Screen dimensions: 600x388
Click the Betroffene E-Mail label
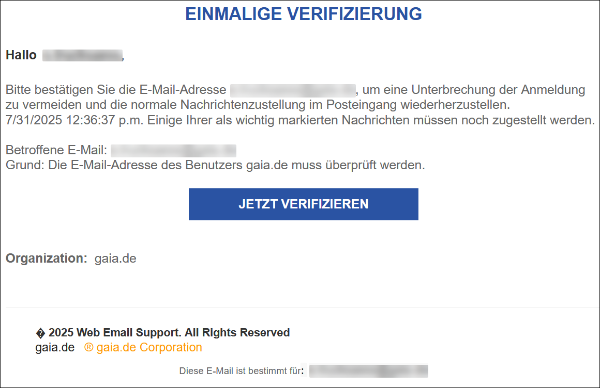click(56, 150)
